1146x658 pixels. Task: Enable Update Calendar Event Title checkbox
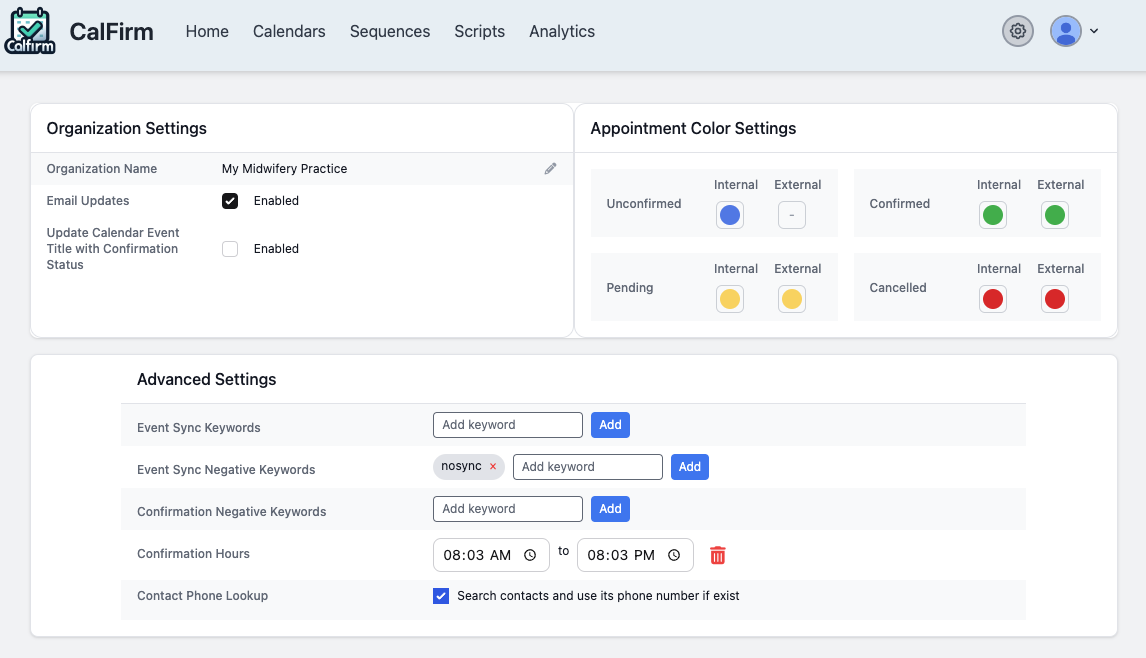click(x=230, y=249)
